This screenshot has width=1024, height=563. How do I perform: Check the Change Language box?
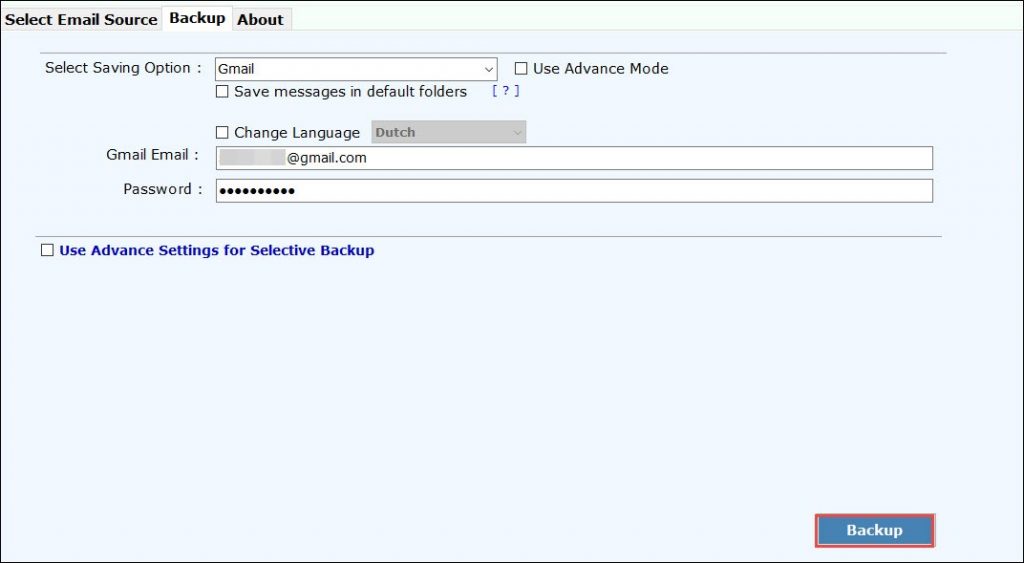(222, 133)
